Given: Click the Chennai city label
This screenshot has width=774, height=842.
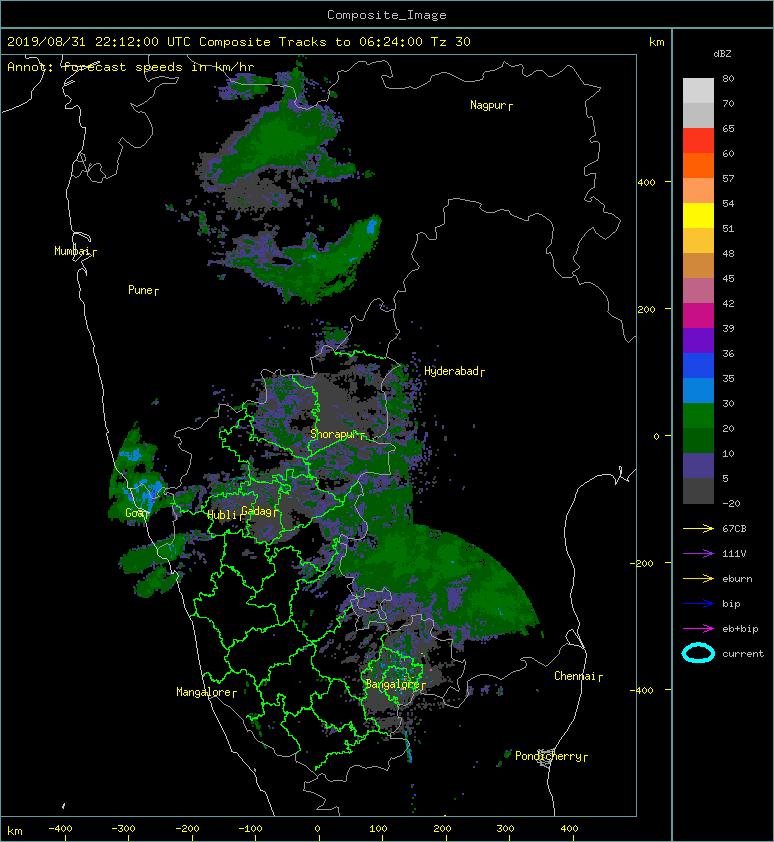Looking at the screenshot, I should tap(575, 676).
